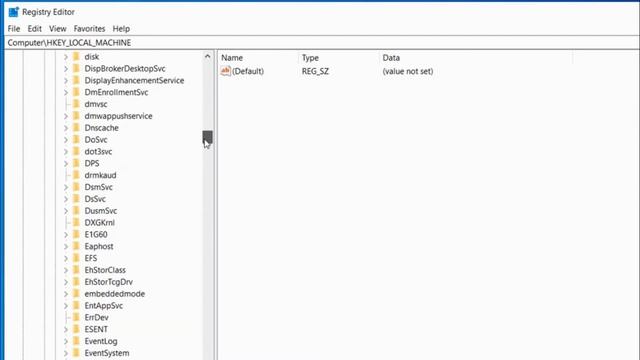
Task: Click the DoSvc folder icon
Action: pyautogui.click(x=76, y=140)
